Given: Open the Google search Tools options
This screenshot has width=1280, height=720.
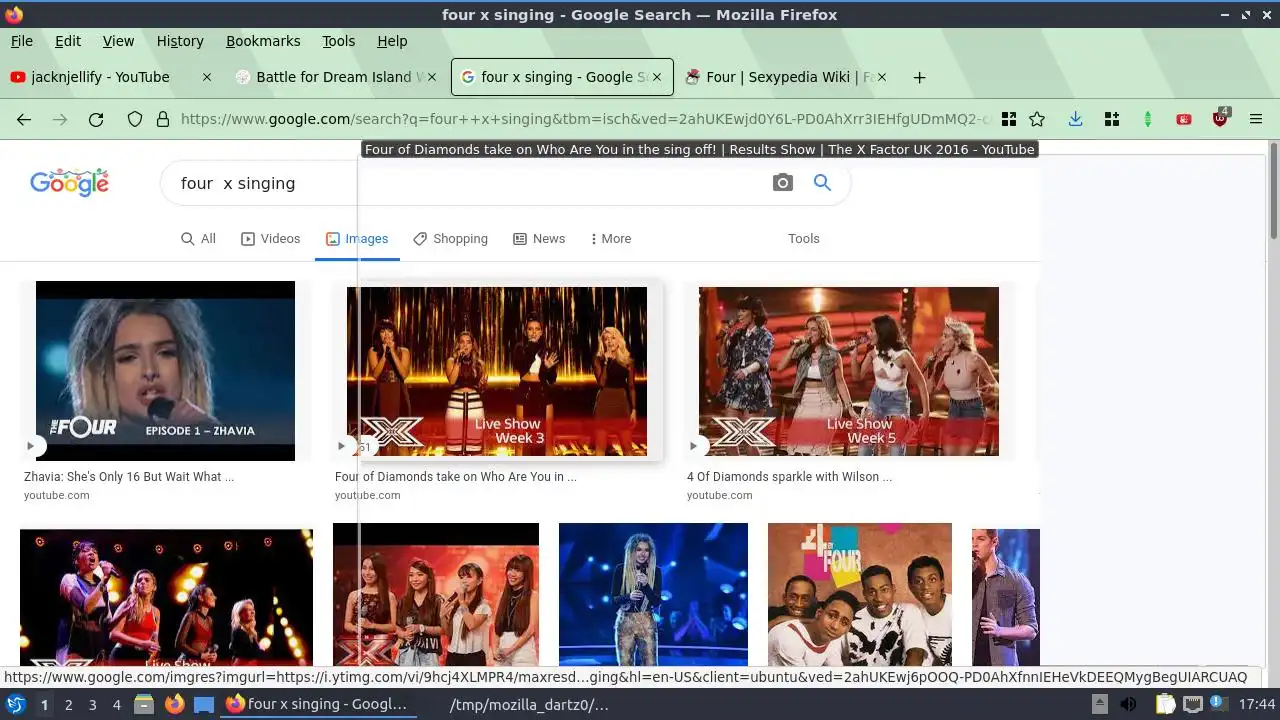Looking at the screenshot, I should 803,239.
